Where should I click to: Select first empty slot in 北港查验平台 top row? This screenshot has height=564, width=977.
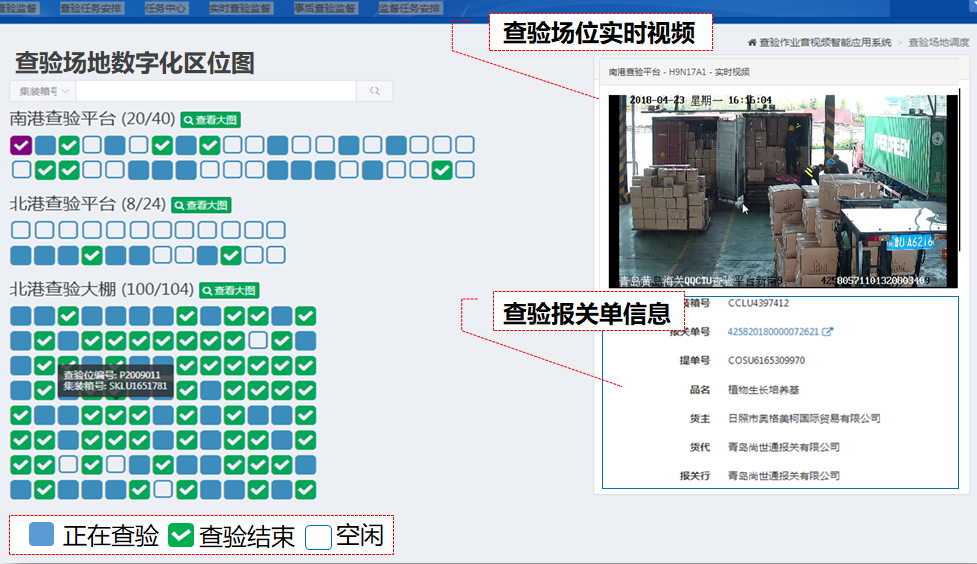point(21,230)
